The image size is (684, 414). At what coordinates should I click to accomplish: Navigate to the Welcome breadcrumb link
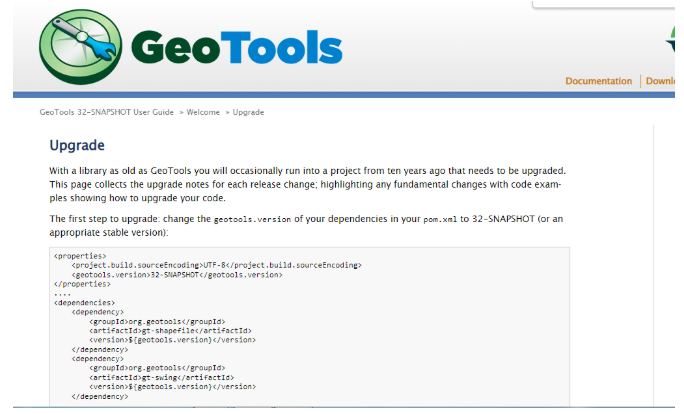pos(203,112)
